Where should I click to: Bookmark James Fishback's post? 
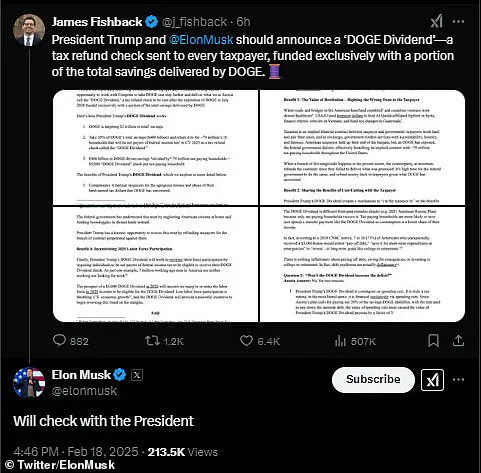(433, 341)
